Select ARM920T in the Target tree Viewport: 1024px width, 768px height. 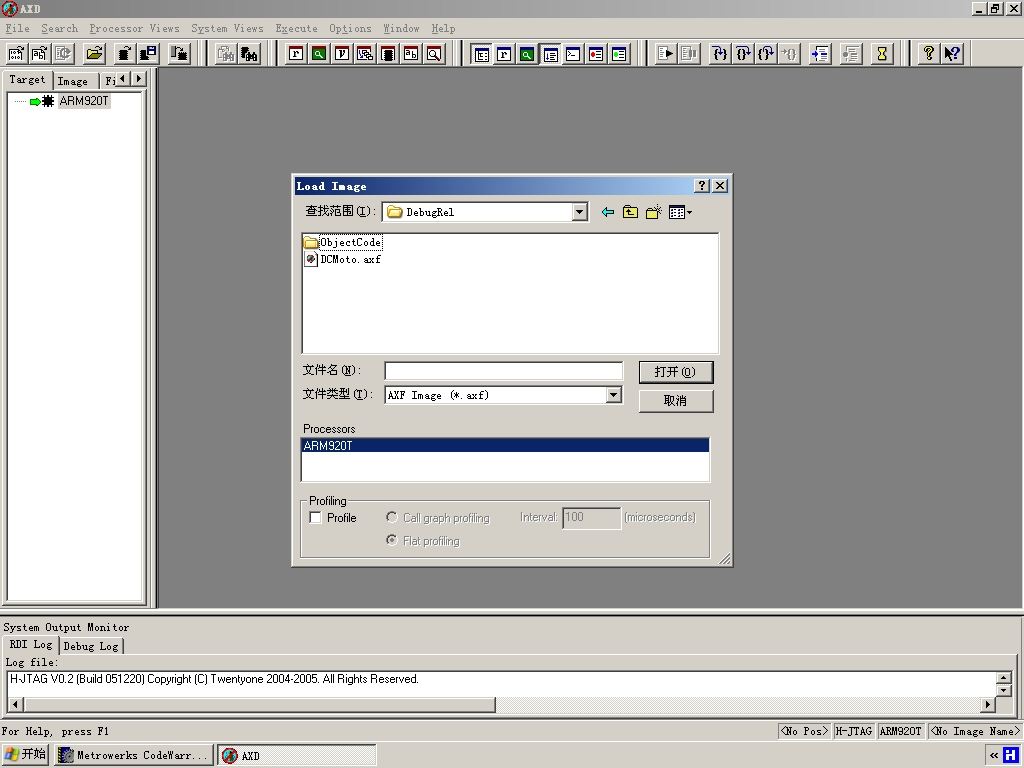84,101
